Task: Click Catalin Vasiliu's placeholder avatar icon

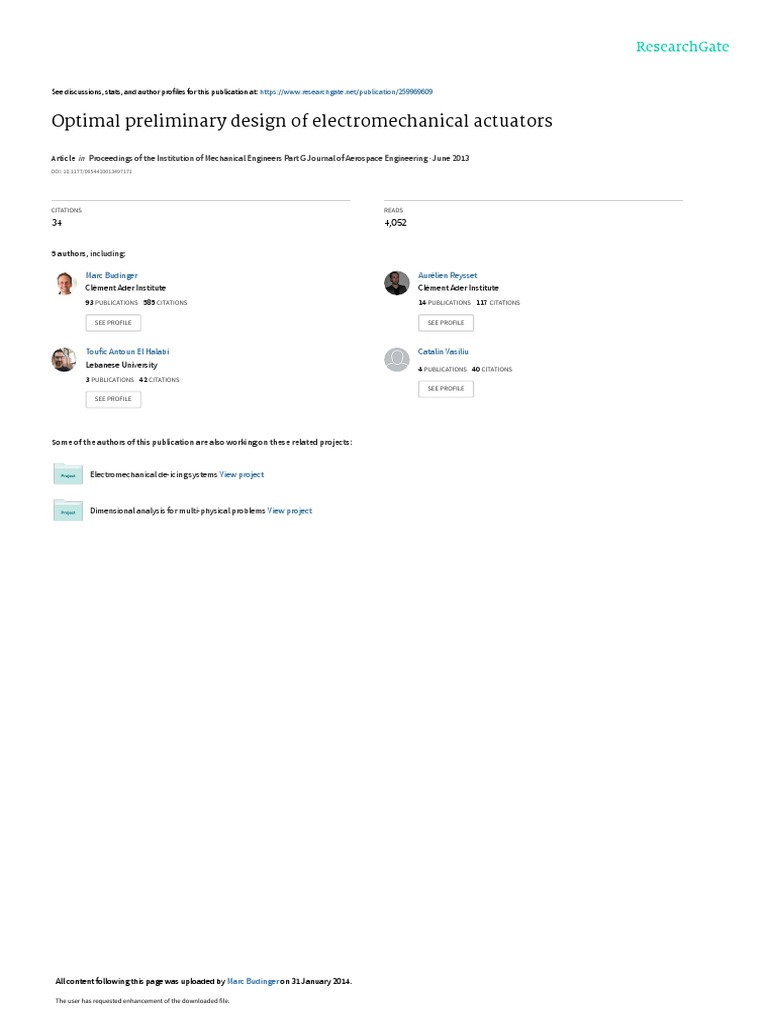Action: [396, 359]
